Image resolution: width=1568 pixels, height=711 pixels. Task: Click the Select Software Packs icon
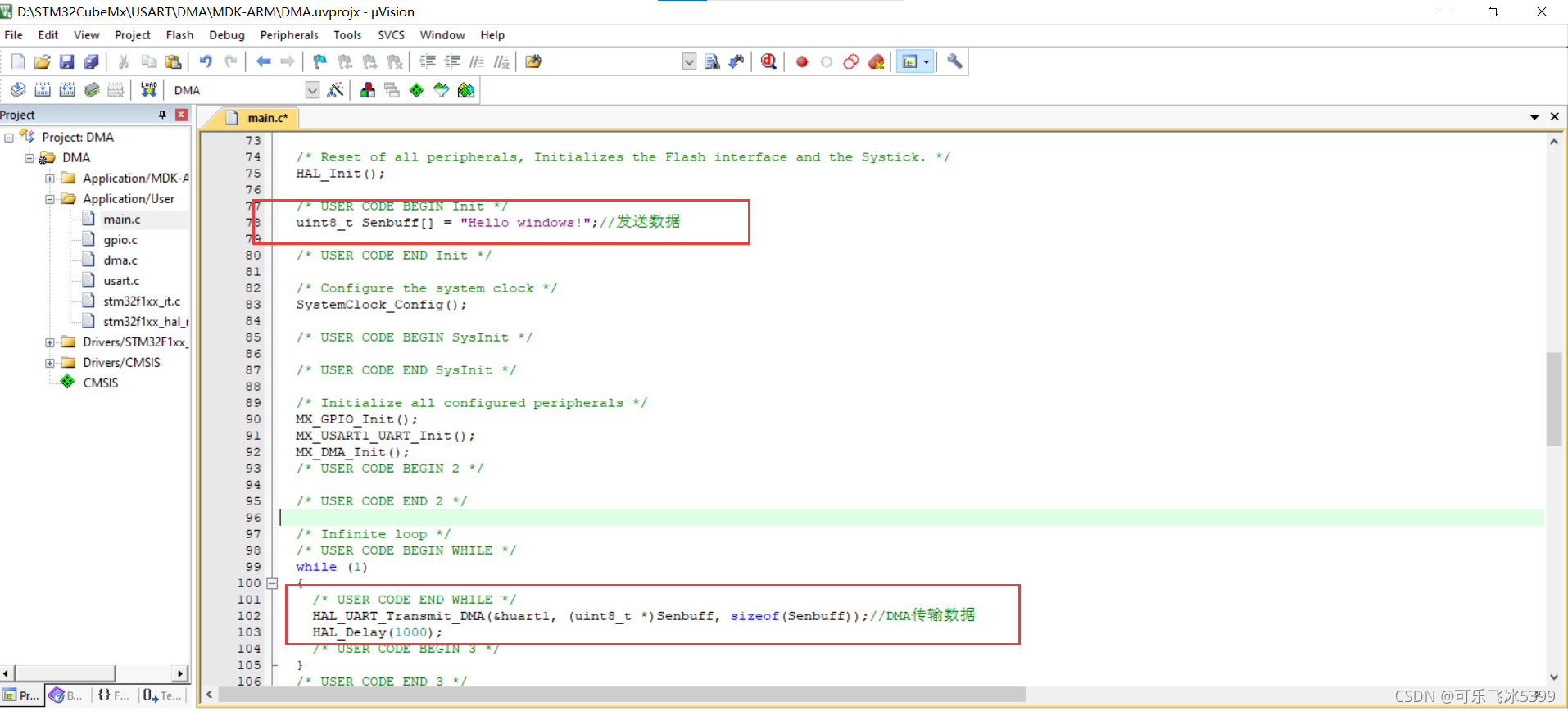click(x=442, y=90)
